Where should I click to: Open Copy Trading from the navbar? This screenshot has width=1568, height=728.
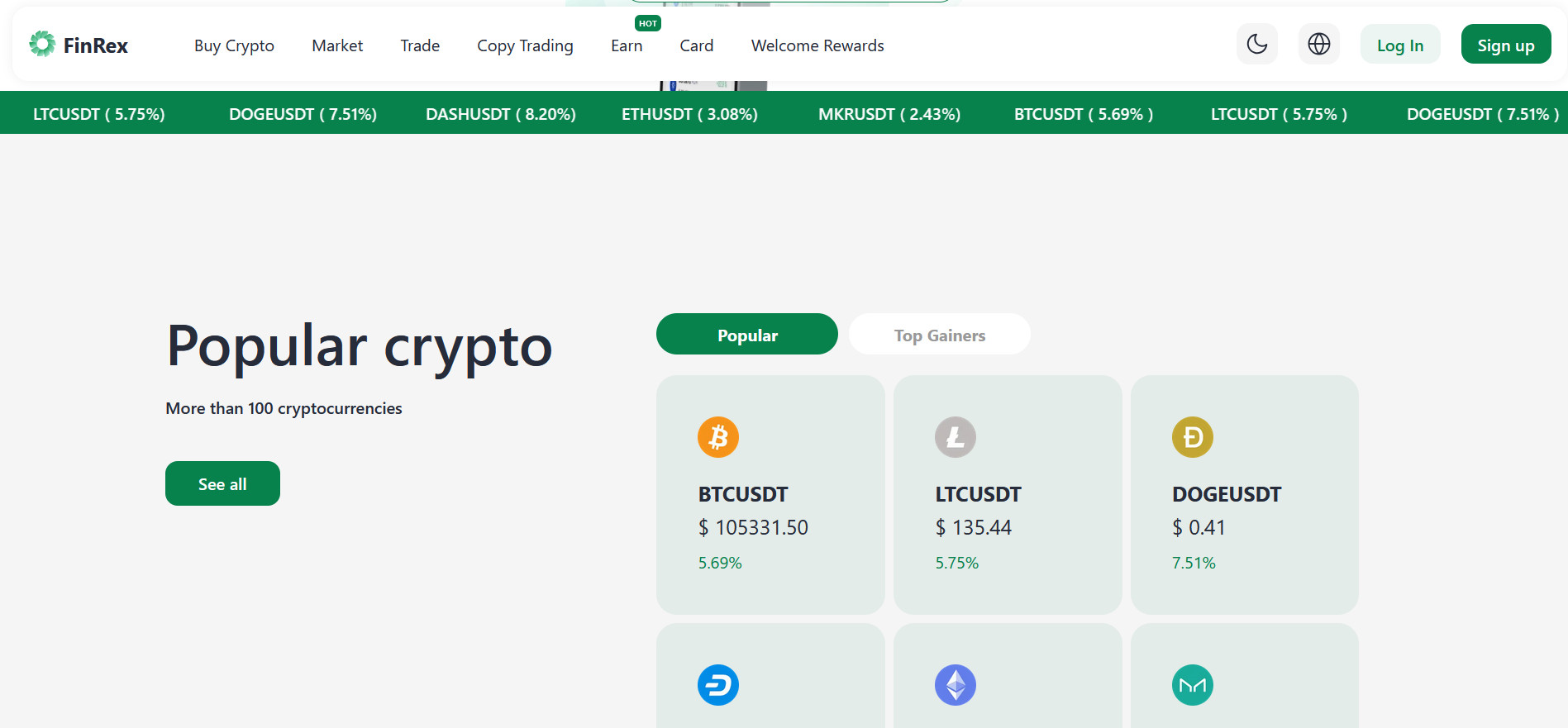point(525,45)
